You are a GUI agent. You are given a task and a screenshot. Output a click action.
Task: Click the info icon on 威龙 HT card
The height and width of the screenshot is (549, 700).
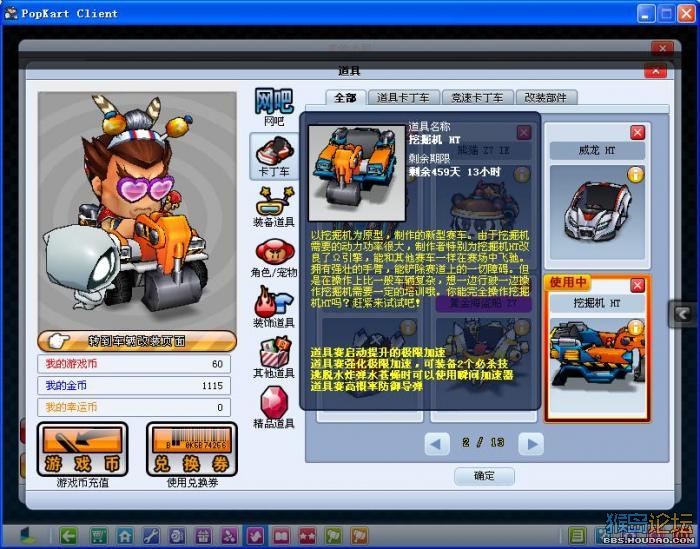tap(636, 175)
